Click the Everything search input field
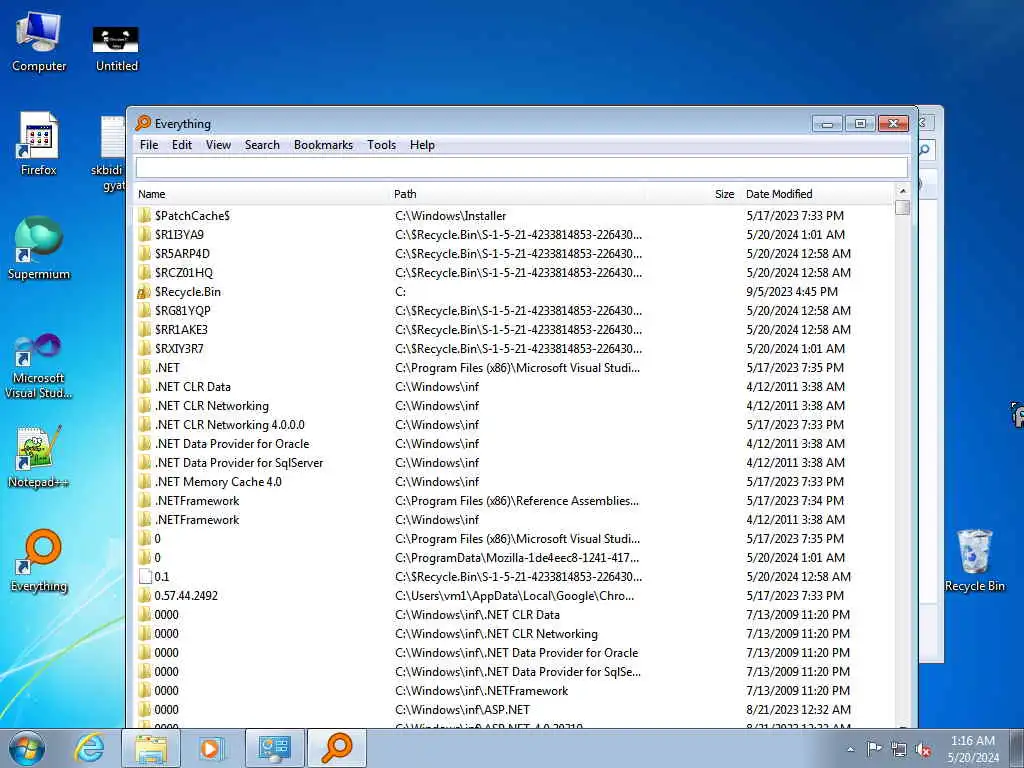1024x768 pixels. click(521, 168)
